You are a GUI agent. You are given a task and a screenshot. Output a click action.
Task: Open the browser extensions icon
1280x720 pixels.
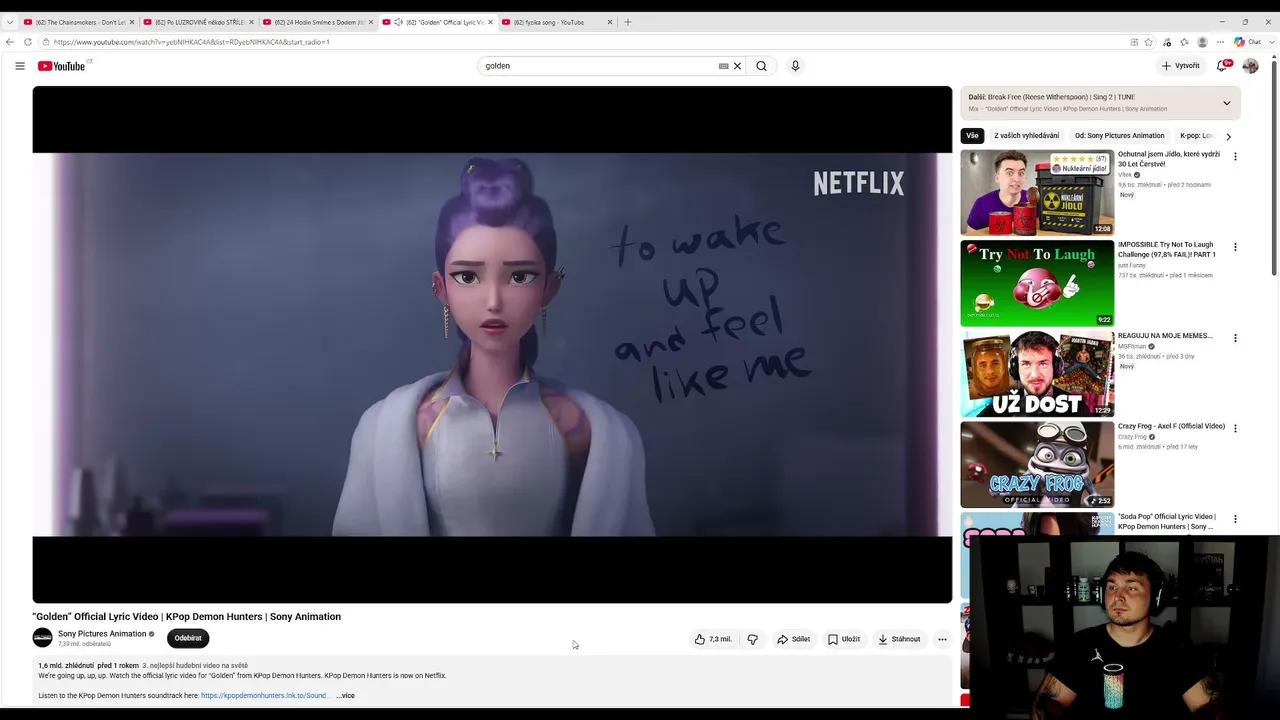coord(1167,42)
